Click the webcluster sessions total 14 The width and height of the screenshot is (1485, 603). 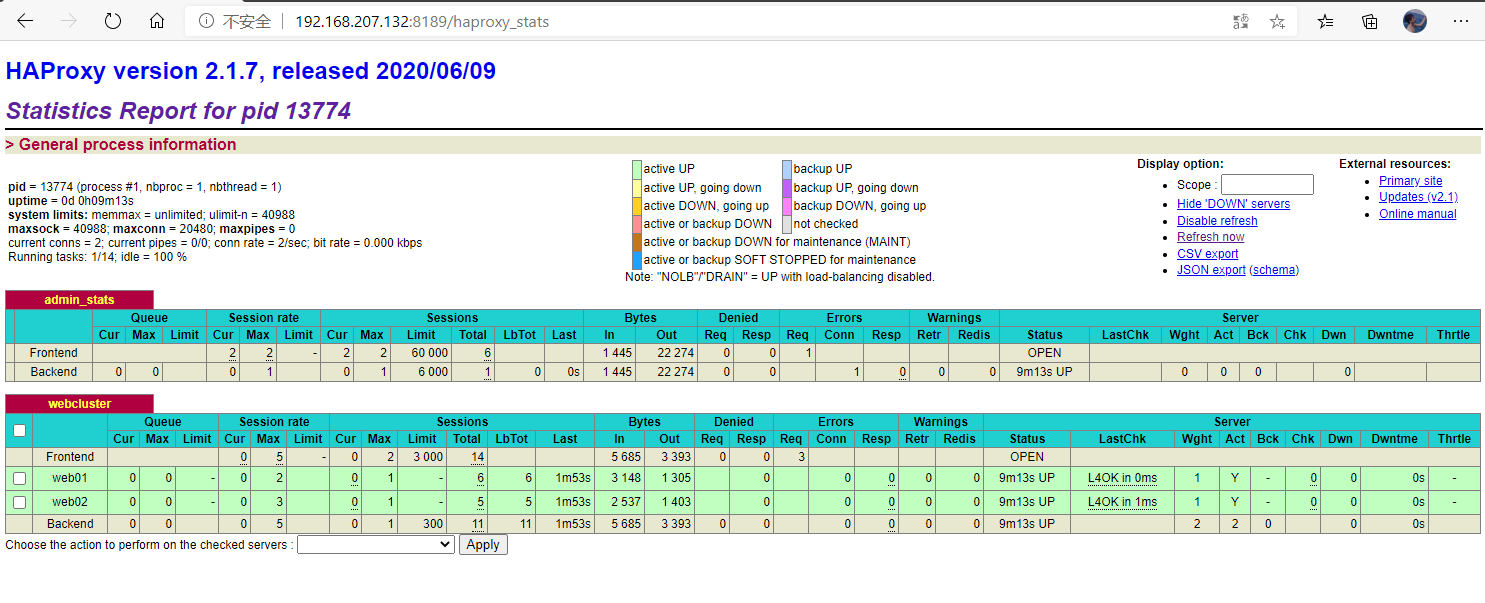pyautogui.click(x=479, y=457)
